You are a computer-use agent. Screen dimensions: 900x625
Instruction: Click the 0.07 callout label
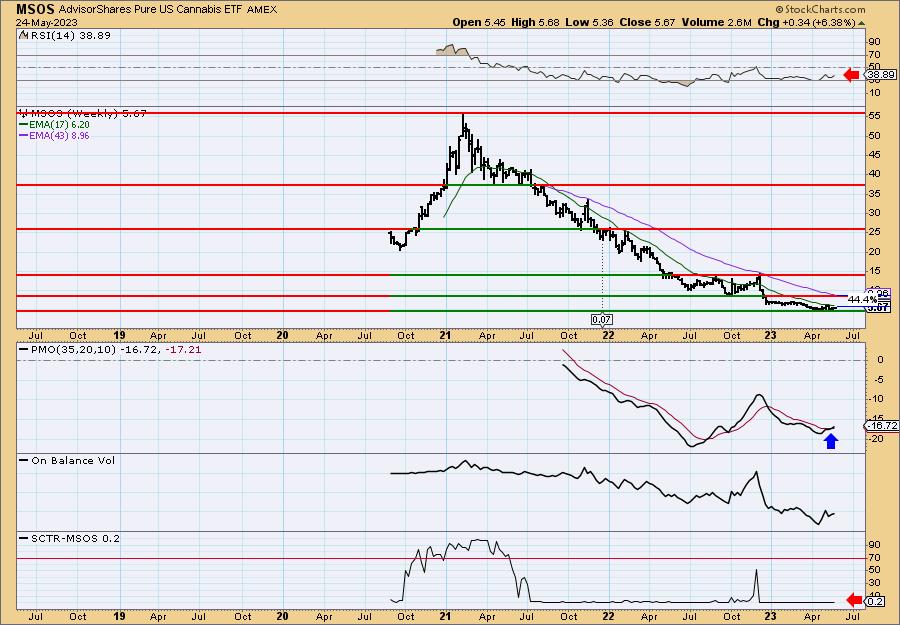coord(602,319)
